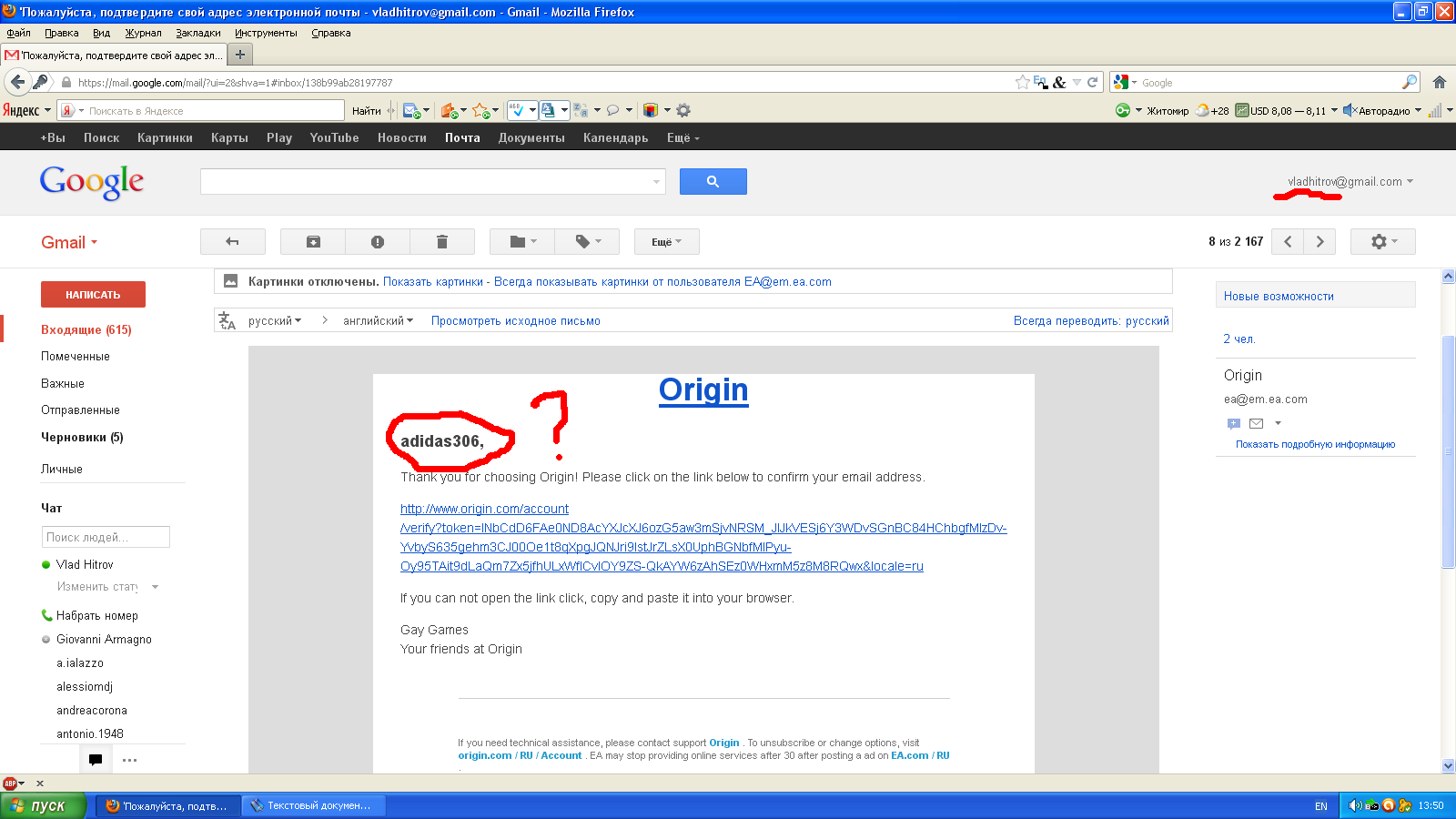Click the Firefox back navigation arrow

coord(17,82)
